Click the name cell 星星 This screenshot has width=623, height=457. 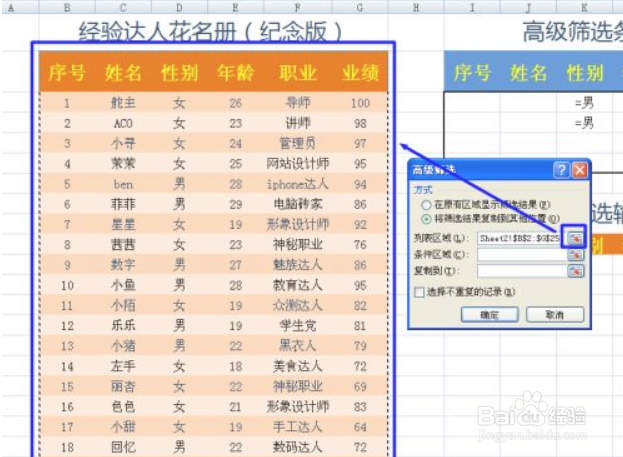point(123,225)
